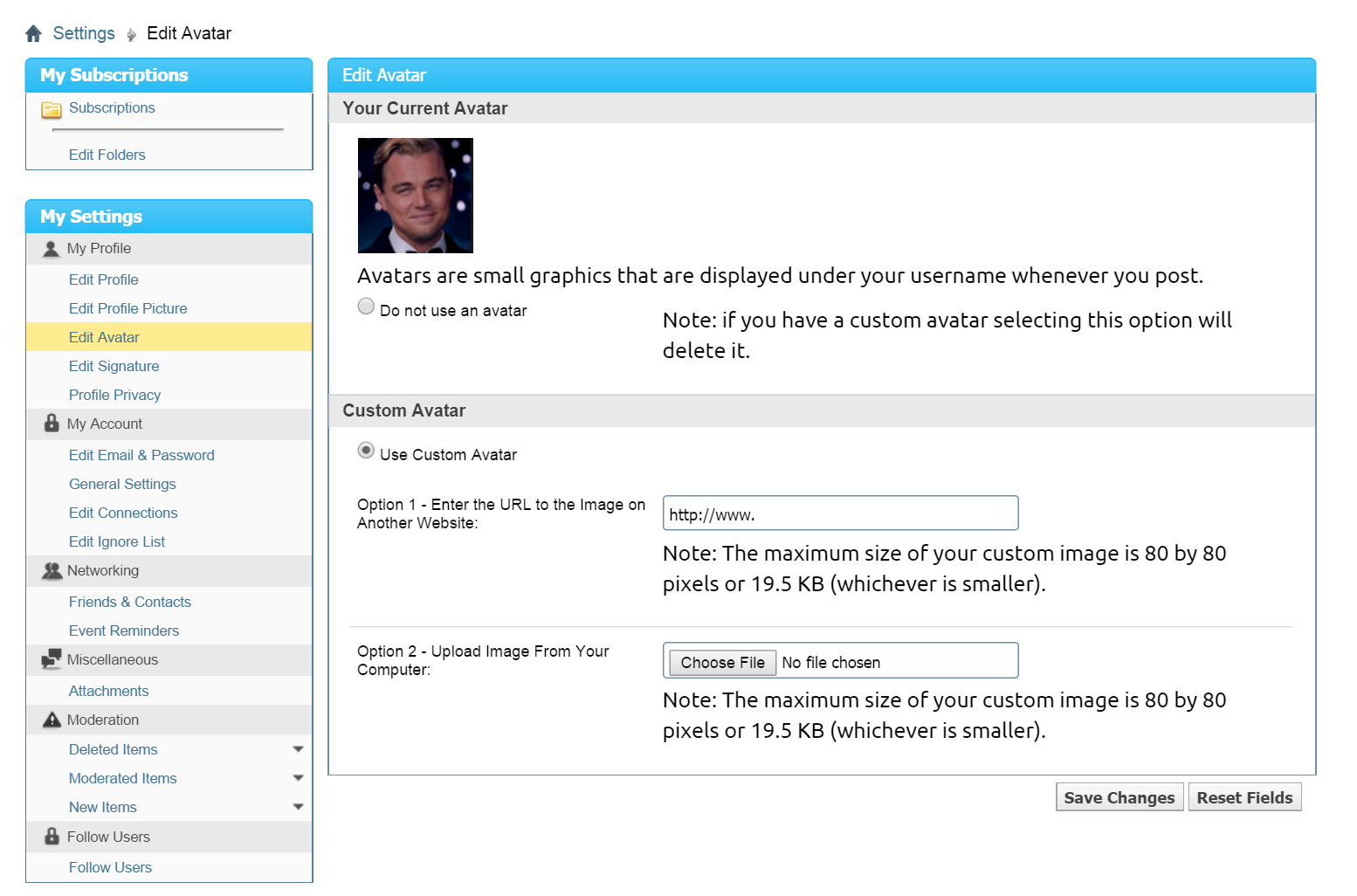Open Subscriptions link
Viewport: 1357px width, 896px height.
[112, 107]
